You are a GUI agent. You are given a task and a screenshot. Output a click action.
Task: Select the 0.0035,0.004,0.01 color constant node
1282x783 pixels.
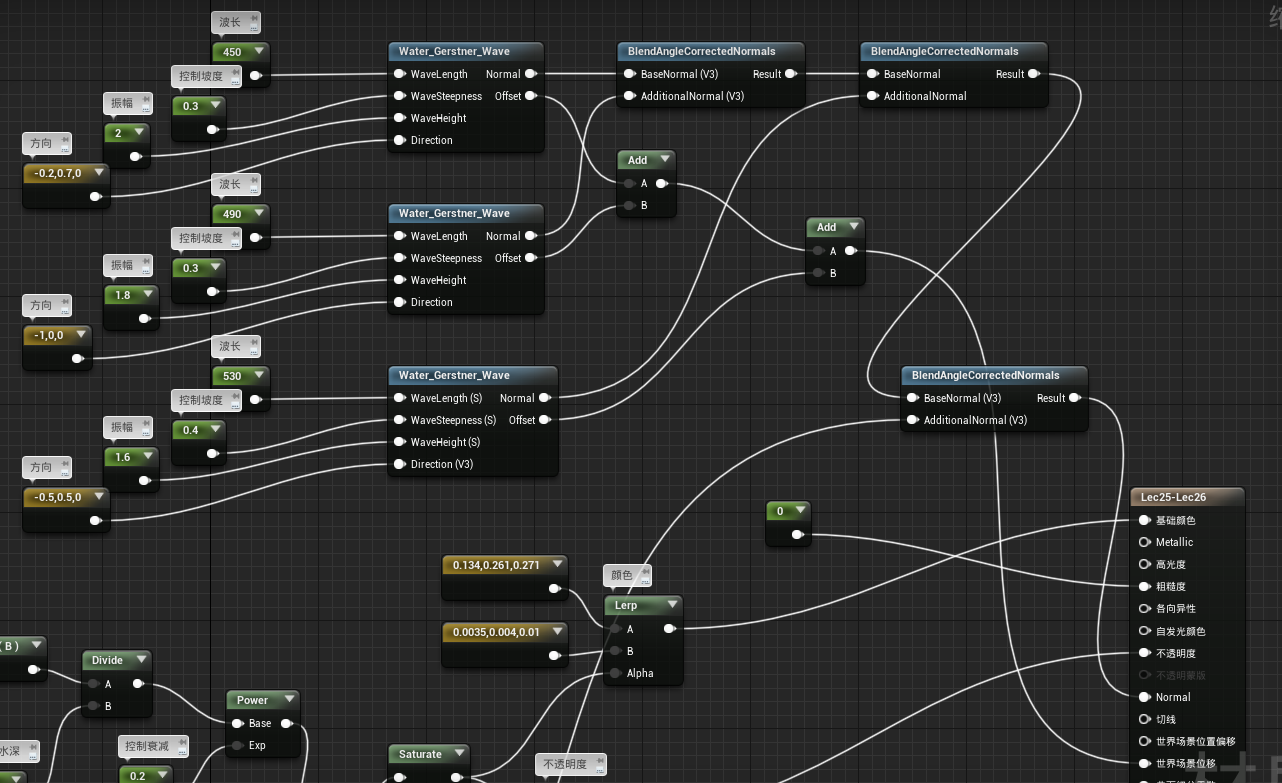(505, 644)
